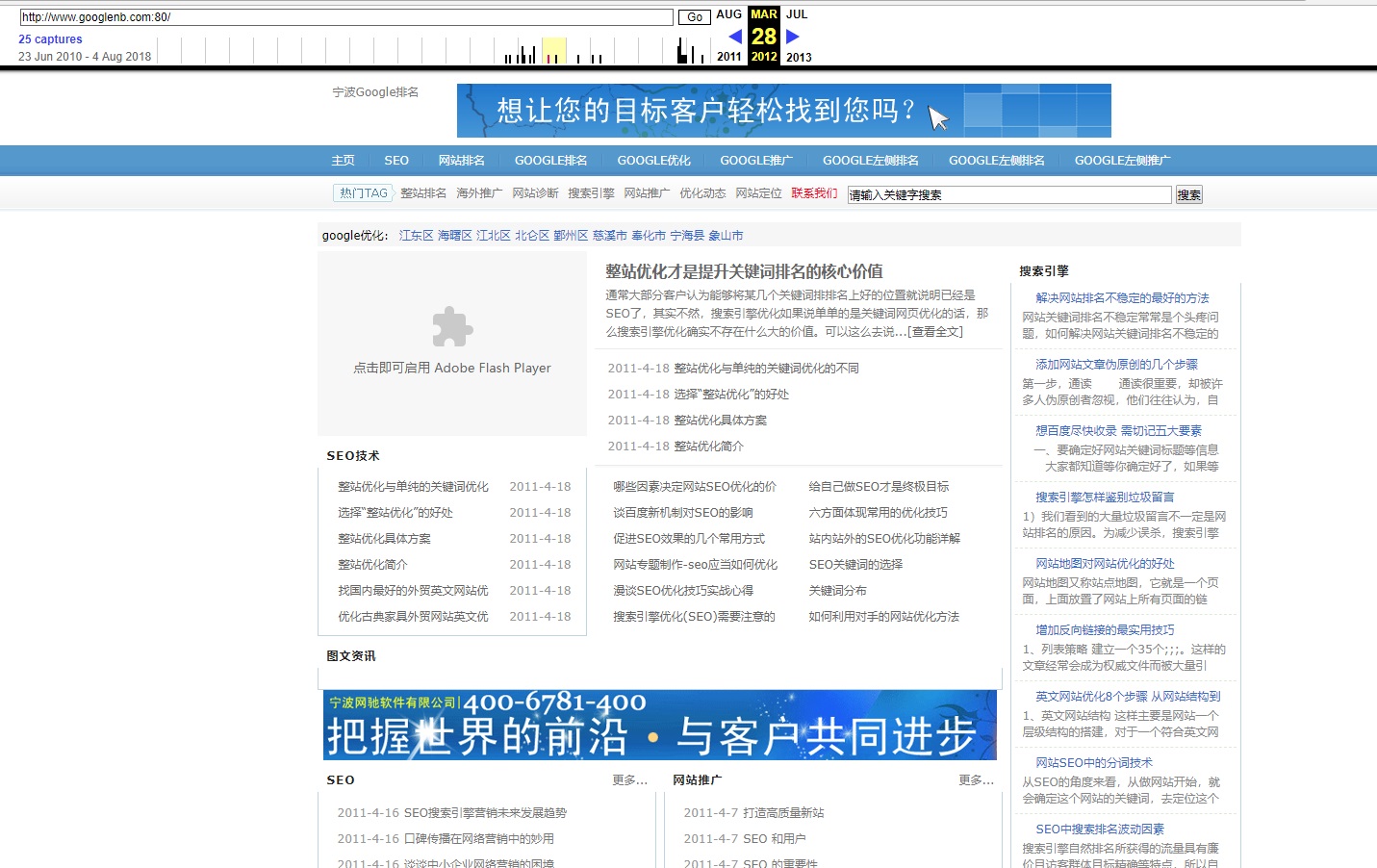Viewport: 1377px width, 868px height.
Task: Open the 25 captures link
Action: (50, 38)
